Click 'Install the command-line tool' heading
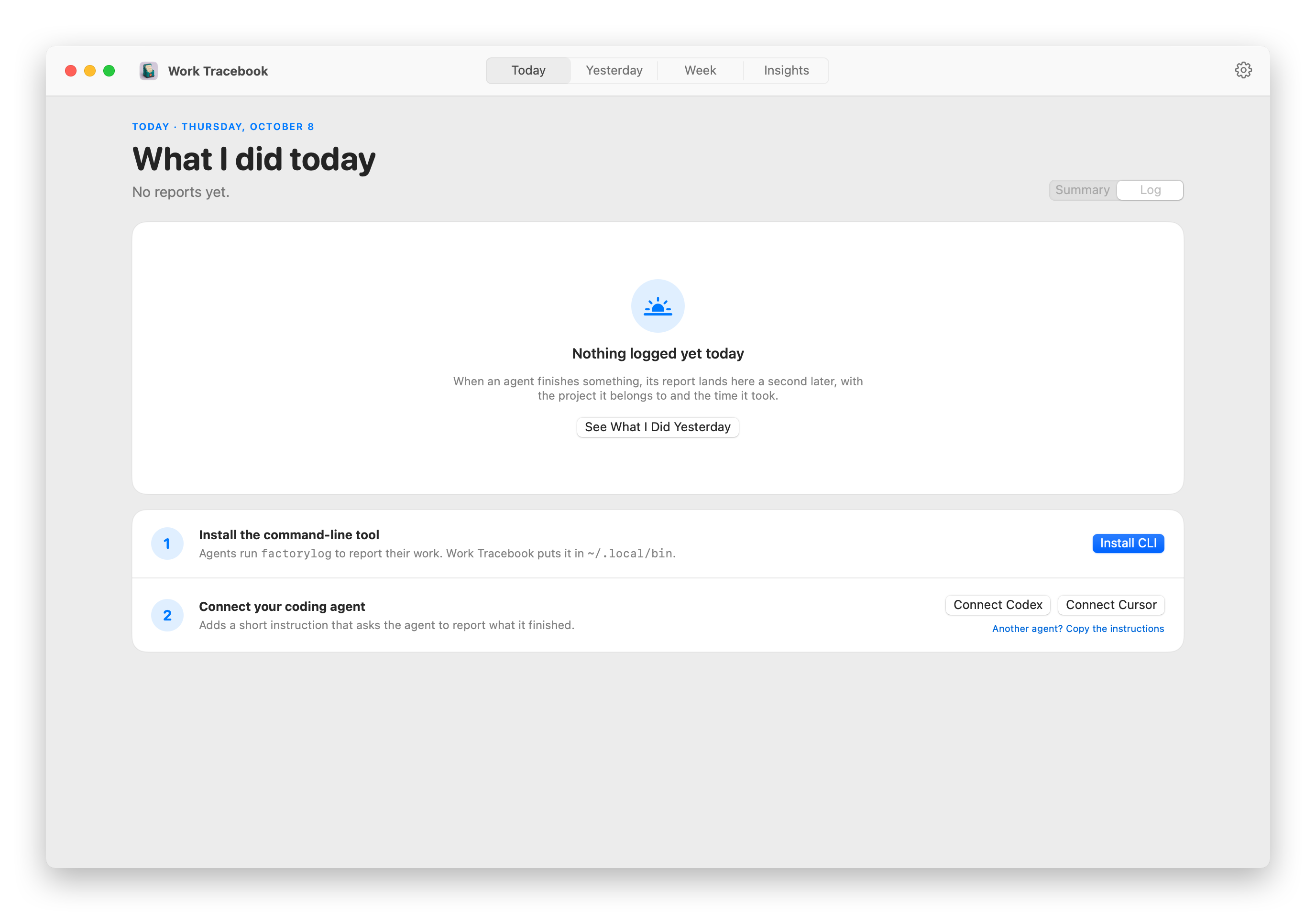The width and height of the screenshot is (1316, 914). coord(289,535)
